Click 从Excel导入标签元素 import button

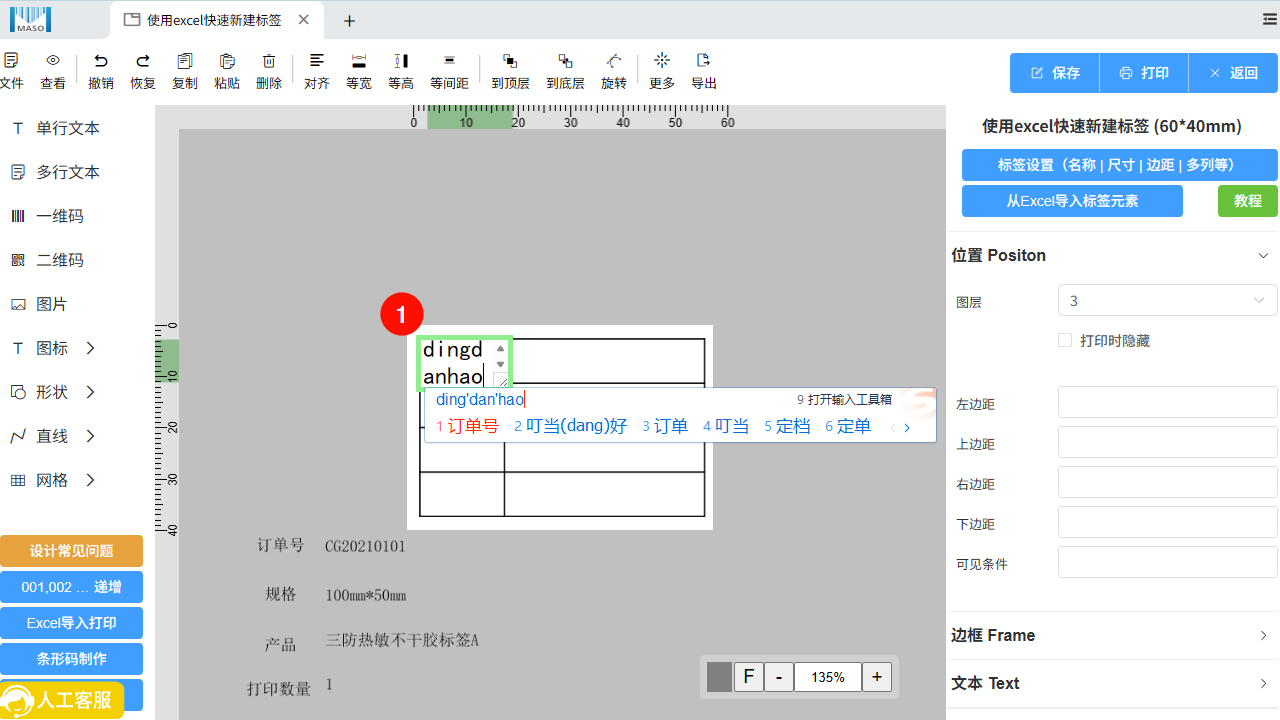(x=1072, y=201)
